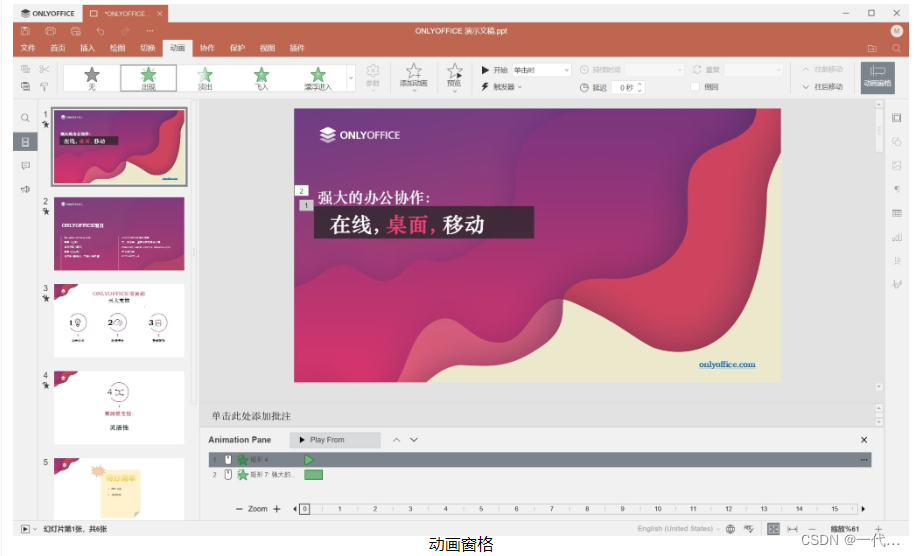Open the quick access more options (three dots)
Image resolution: width=915 pixels, height=556 pixels.
pyautogui.click(x=150, y=31)
